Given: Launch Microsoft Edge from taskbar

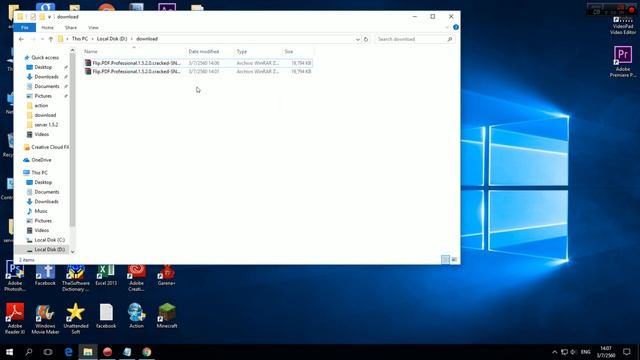Looking at the screenshot, I should click(x=68, y=352).
